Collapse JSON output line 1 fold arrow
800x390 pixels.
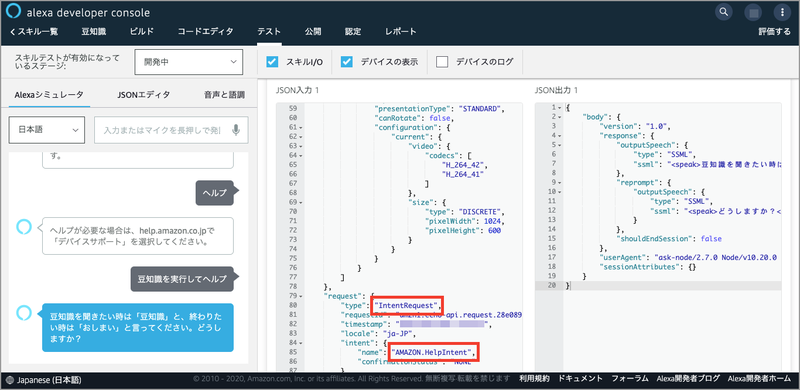560,108
